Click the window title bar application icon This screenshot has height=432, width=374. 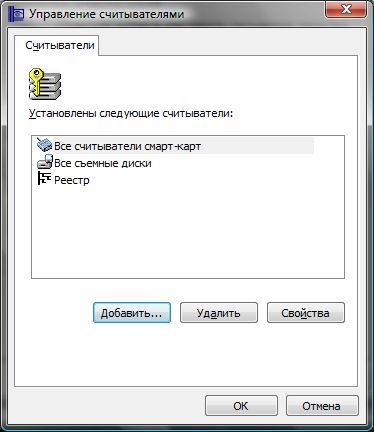click(16, 14)
